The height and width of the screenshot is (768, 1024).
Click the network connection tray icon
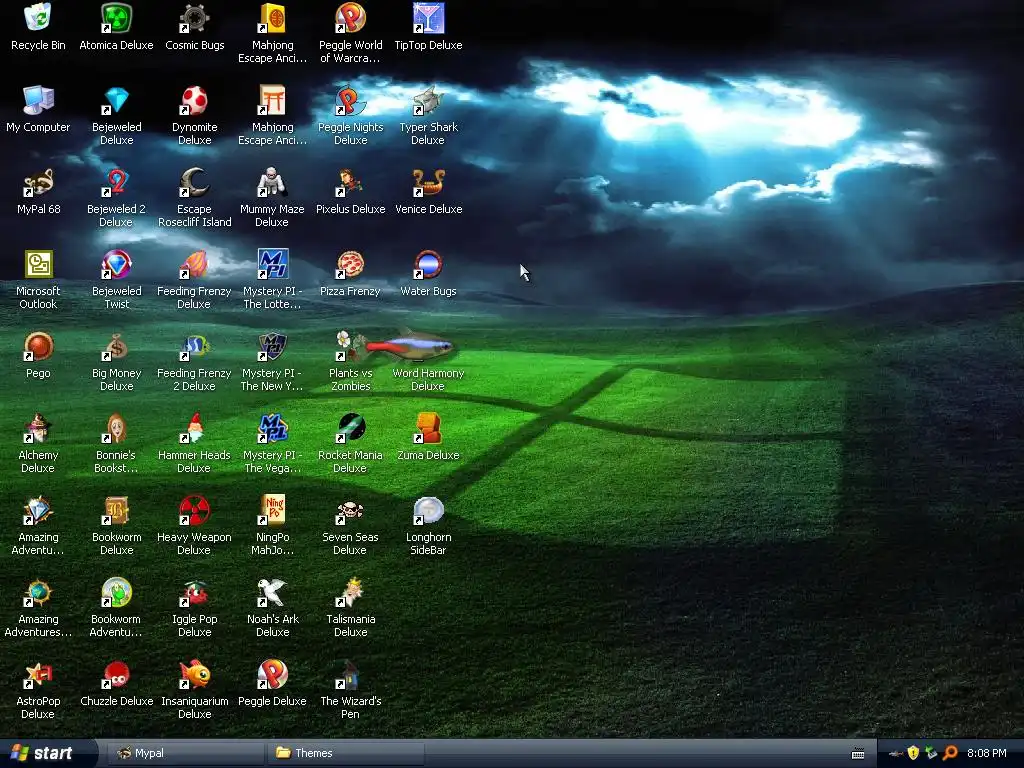click(931, 753)
